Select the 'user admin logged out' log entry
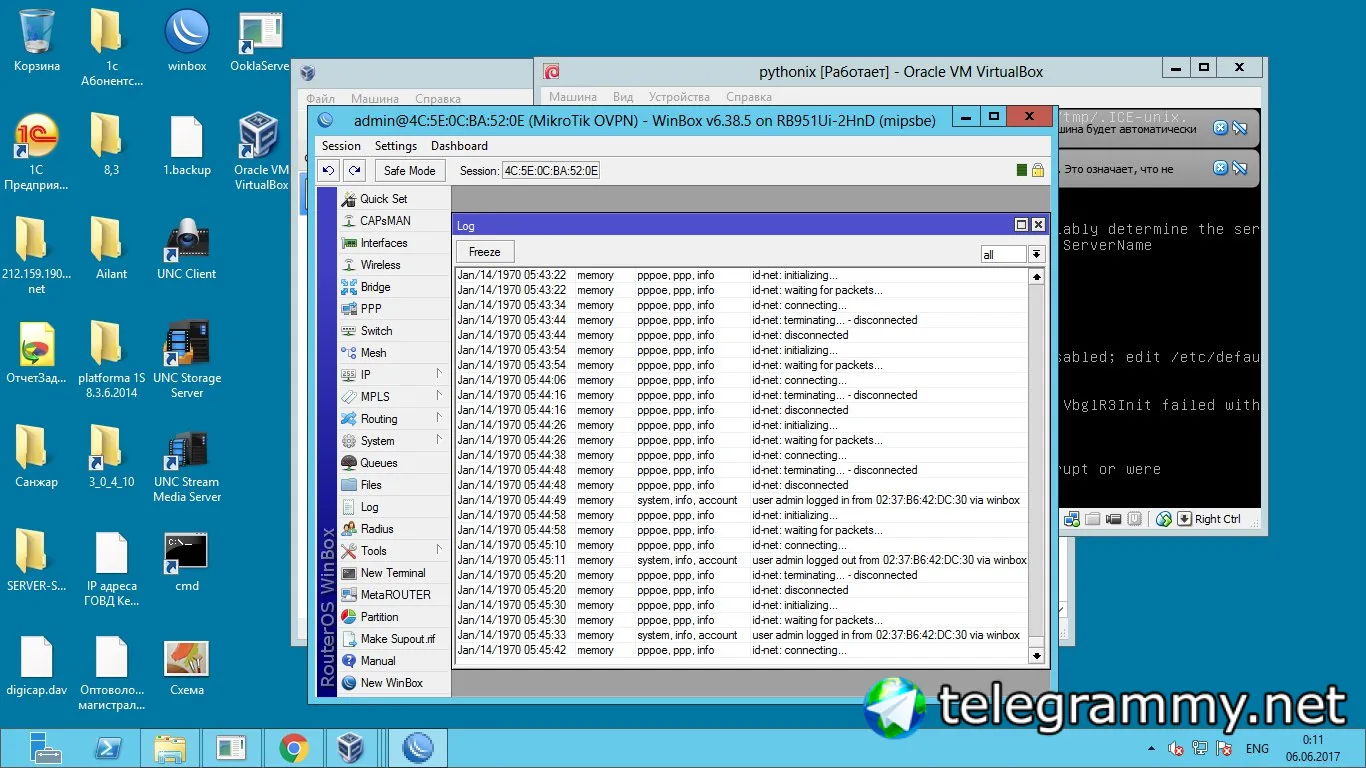 [742, 560]
